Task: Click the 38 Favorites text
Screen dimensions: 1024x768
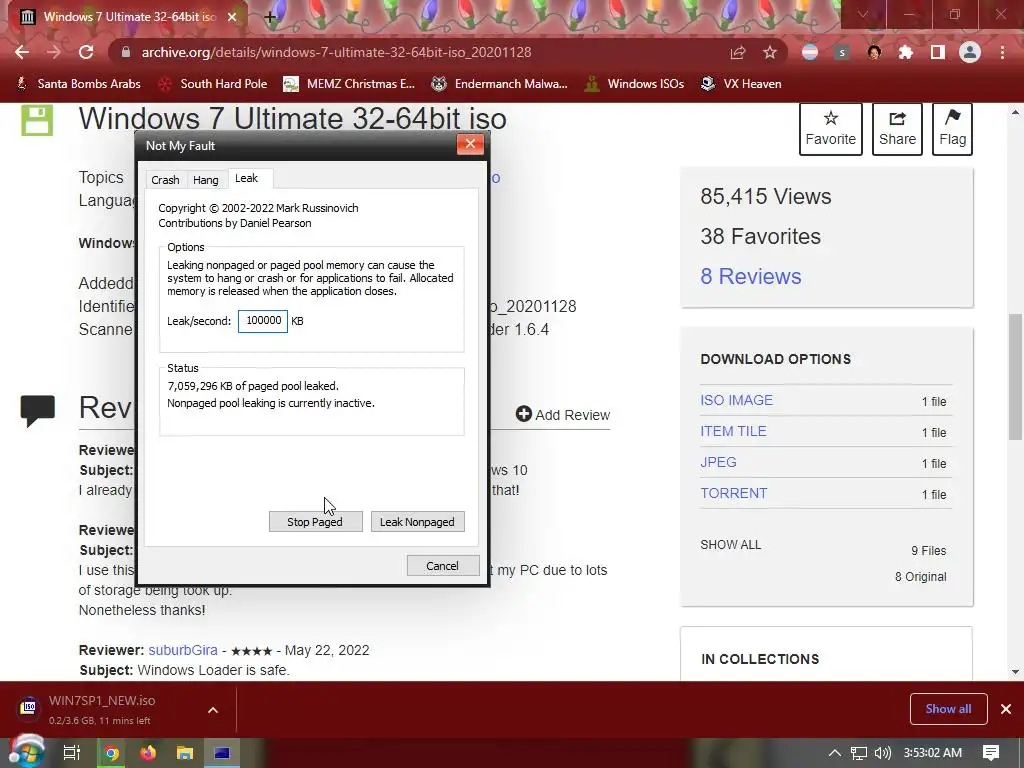Action: [760, 236]
